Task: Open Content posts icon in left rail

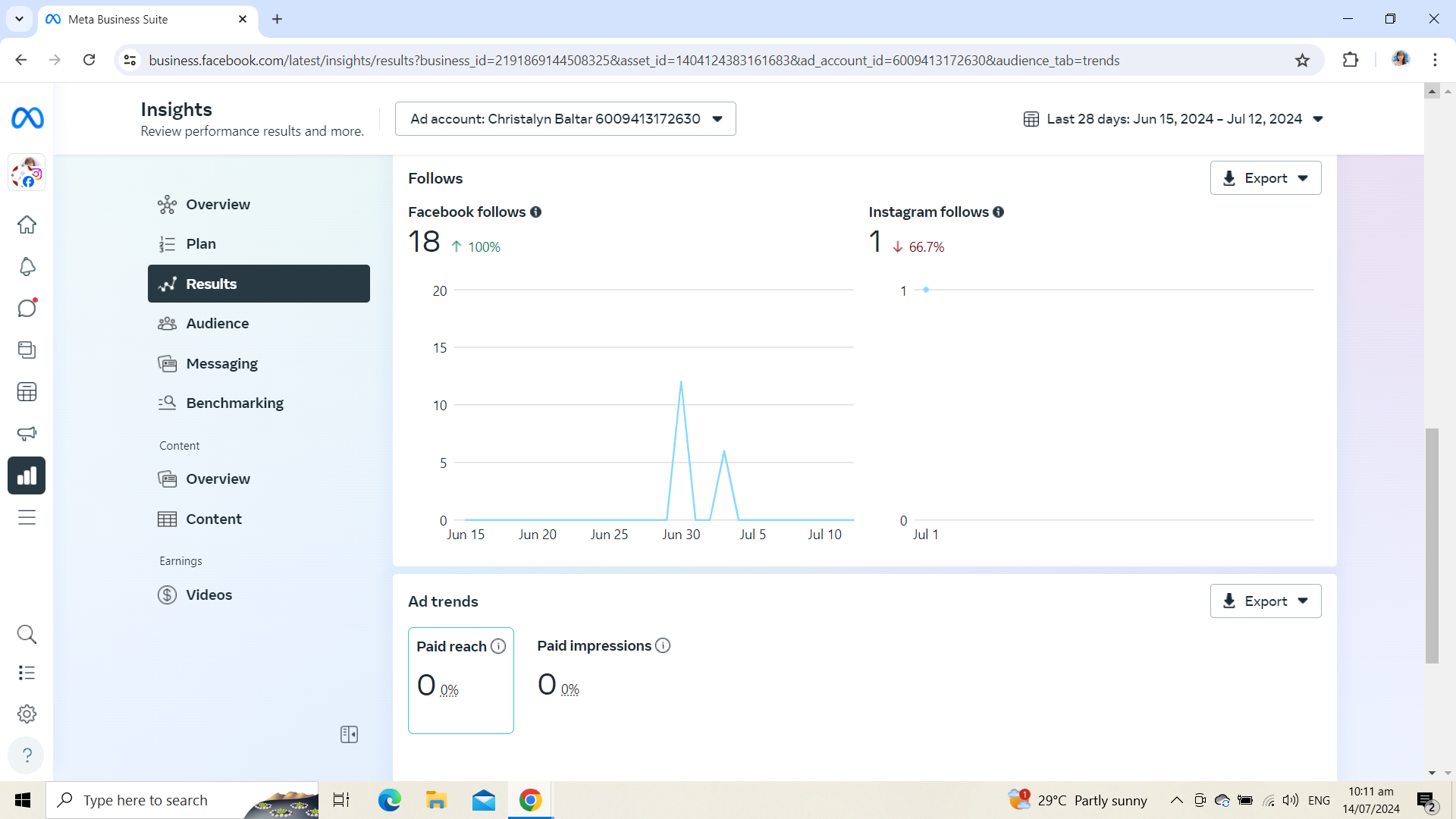Action: 27,350
